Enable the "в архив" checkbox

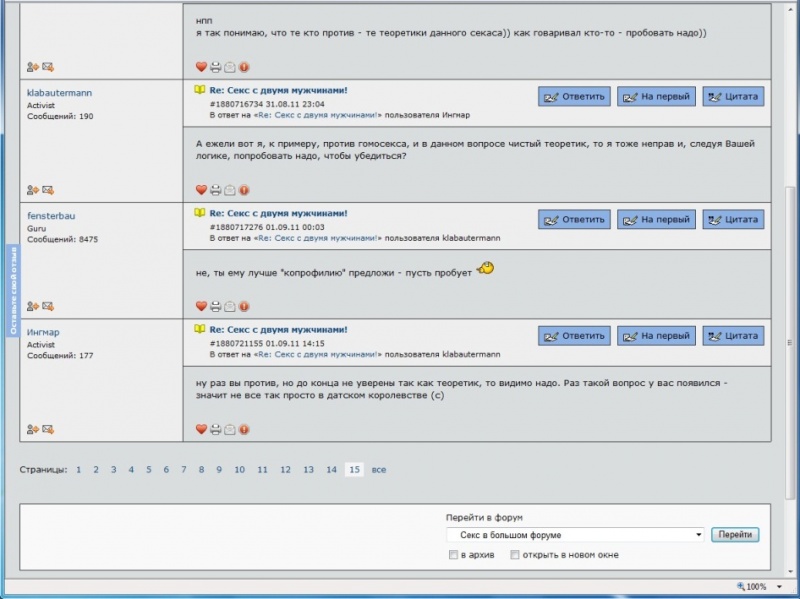pos(455,555)
